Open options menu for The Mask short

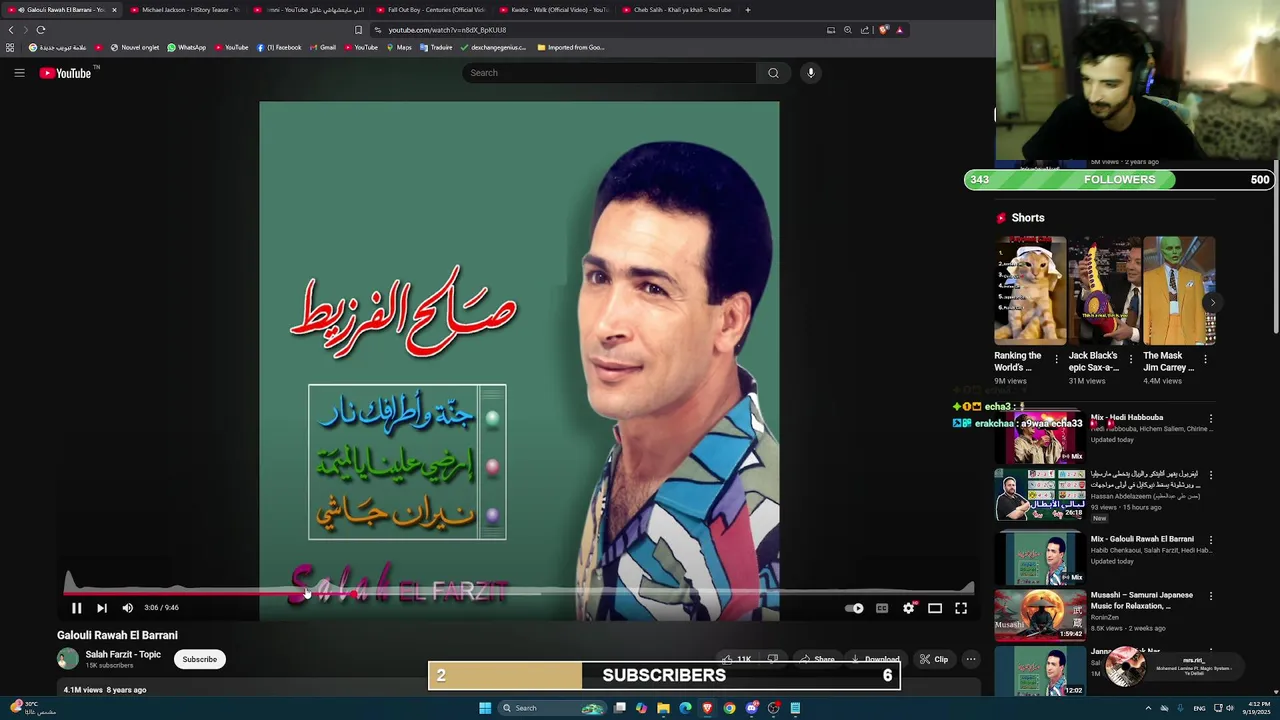pos(1205,359)
